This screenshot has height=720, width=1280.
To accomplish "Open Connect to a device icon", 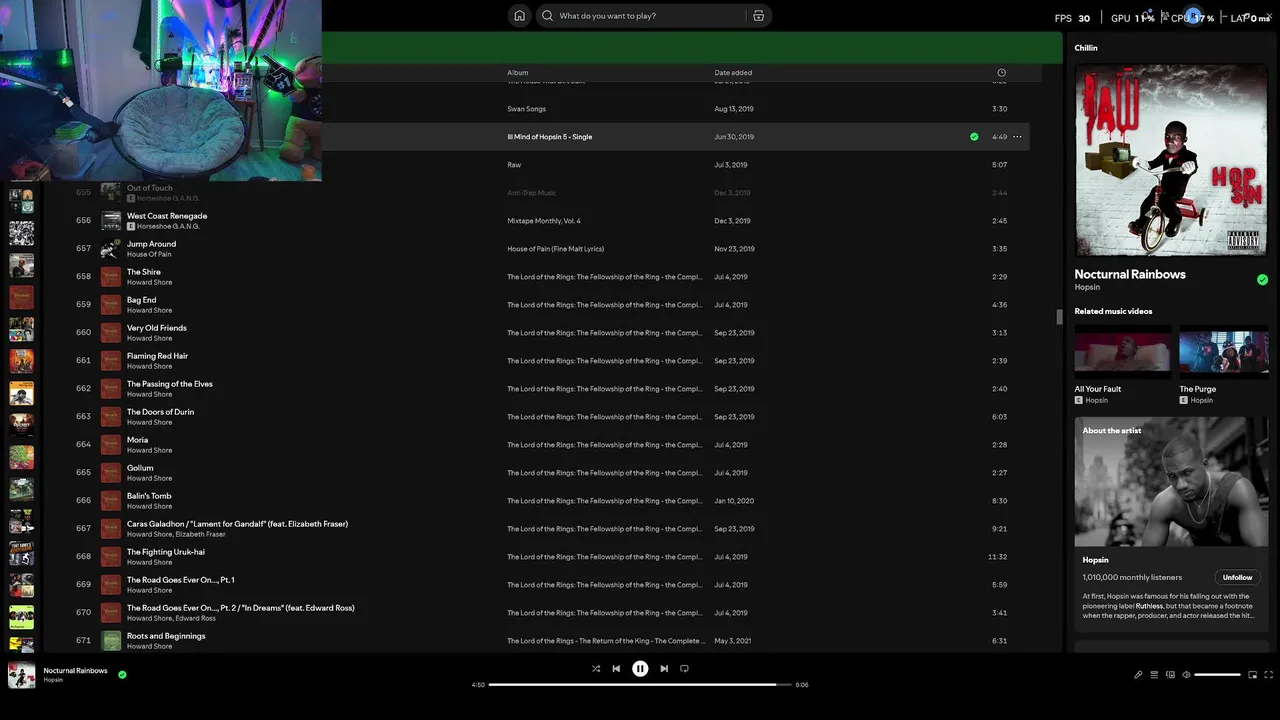I will 1170,675.
